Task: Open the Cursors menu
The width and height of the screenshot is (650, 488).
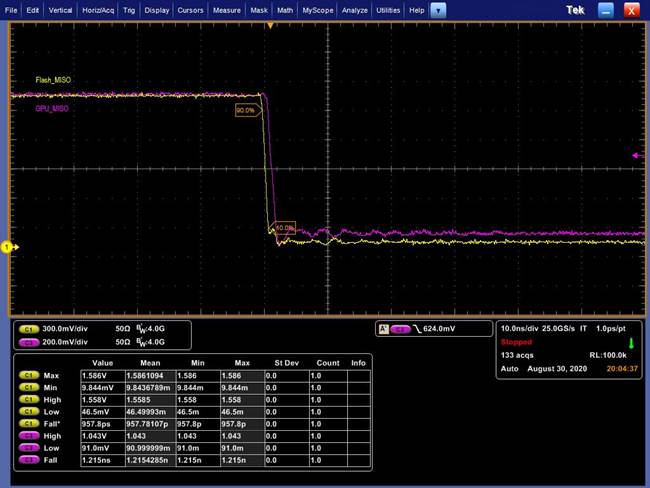Action: 190,9
